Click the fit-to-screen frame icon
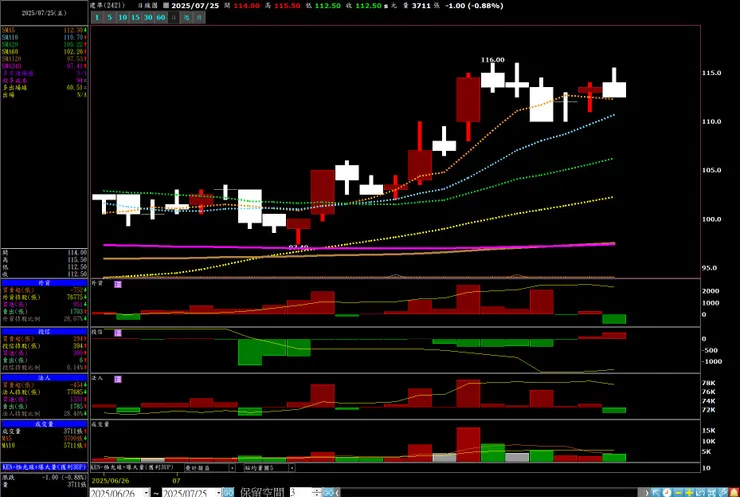 (x=712, y=493)
